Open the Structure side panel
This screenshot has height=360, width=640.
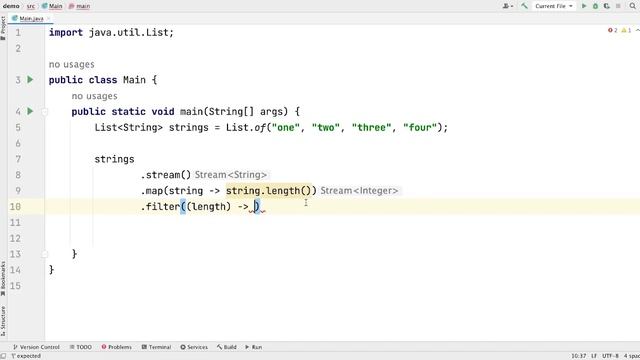pyautogui.click(x=3, y=320)
